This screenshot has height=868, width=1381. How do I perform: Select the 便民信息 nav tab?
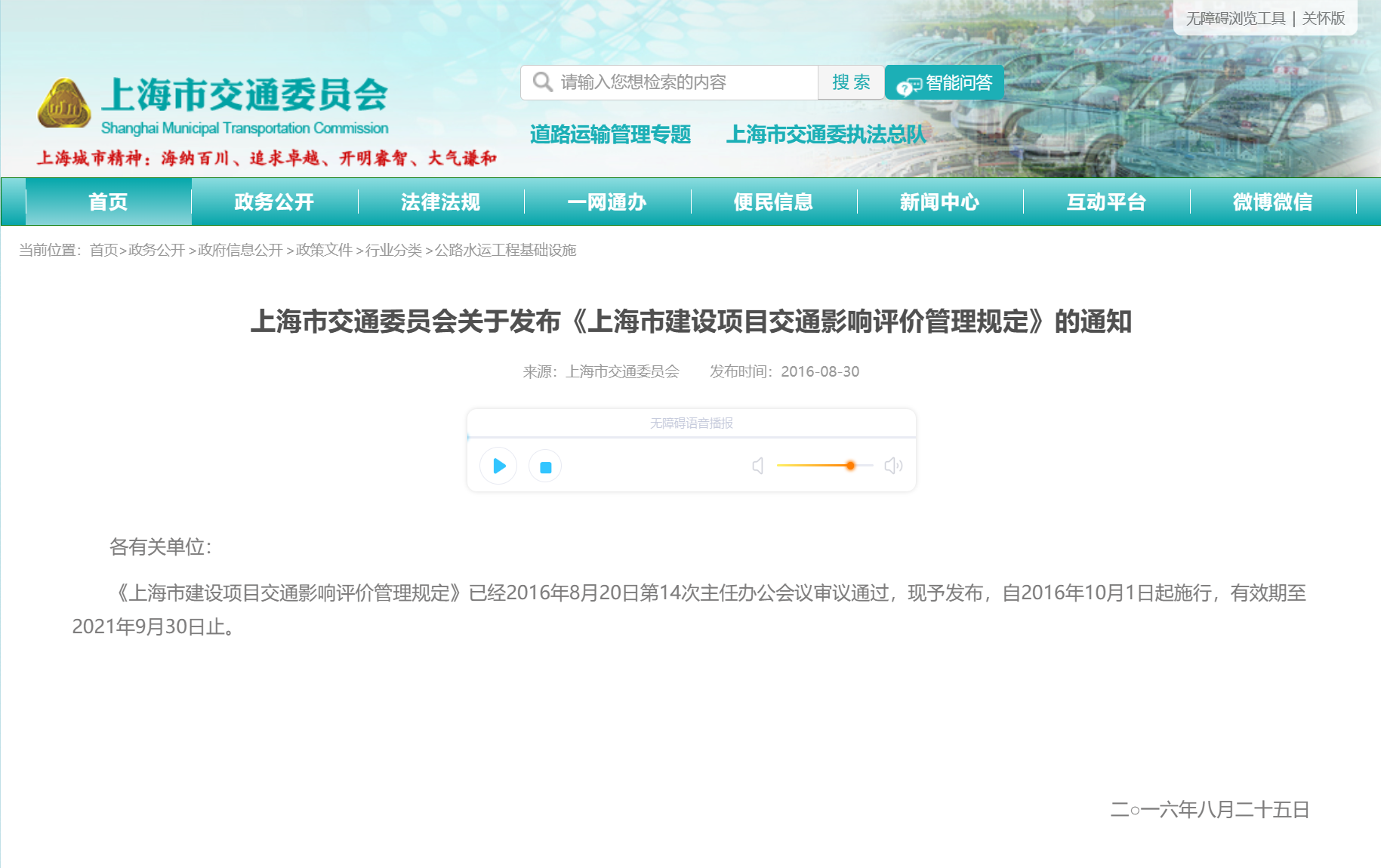(x=773, y=202)
